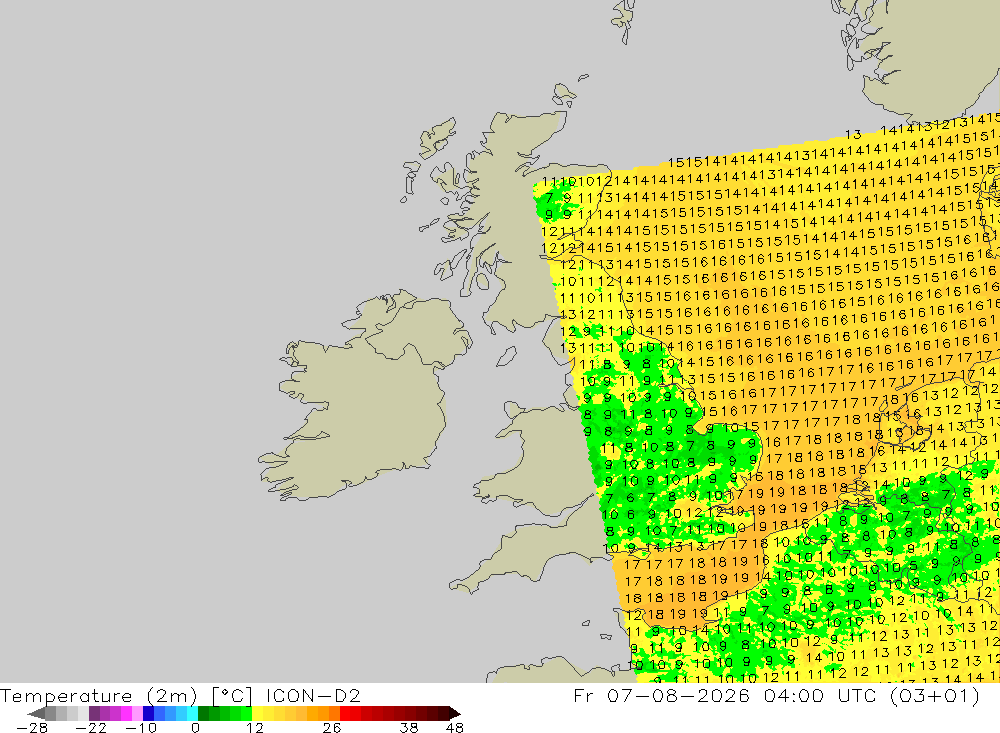Select the light pink legend swatch
Viewport: 1000px width, 733px height.
pos(137,713)
